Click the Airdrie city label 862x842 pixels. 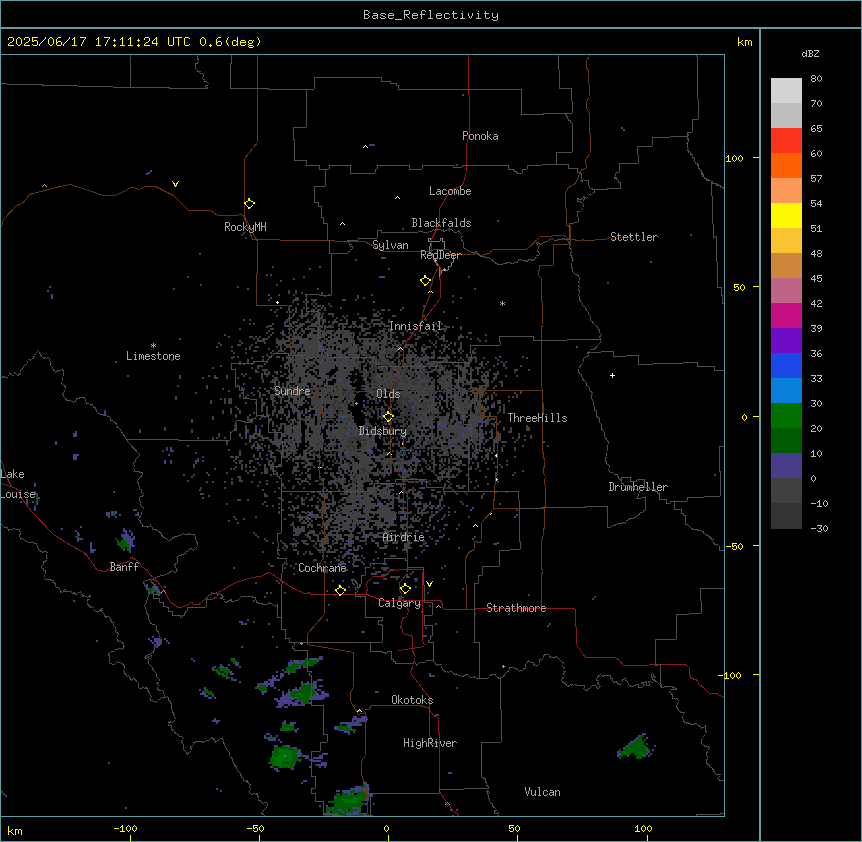[x=404, y=537]
